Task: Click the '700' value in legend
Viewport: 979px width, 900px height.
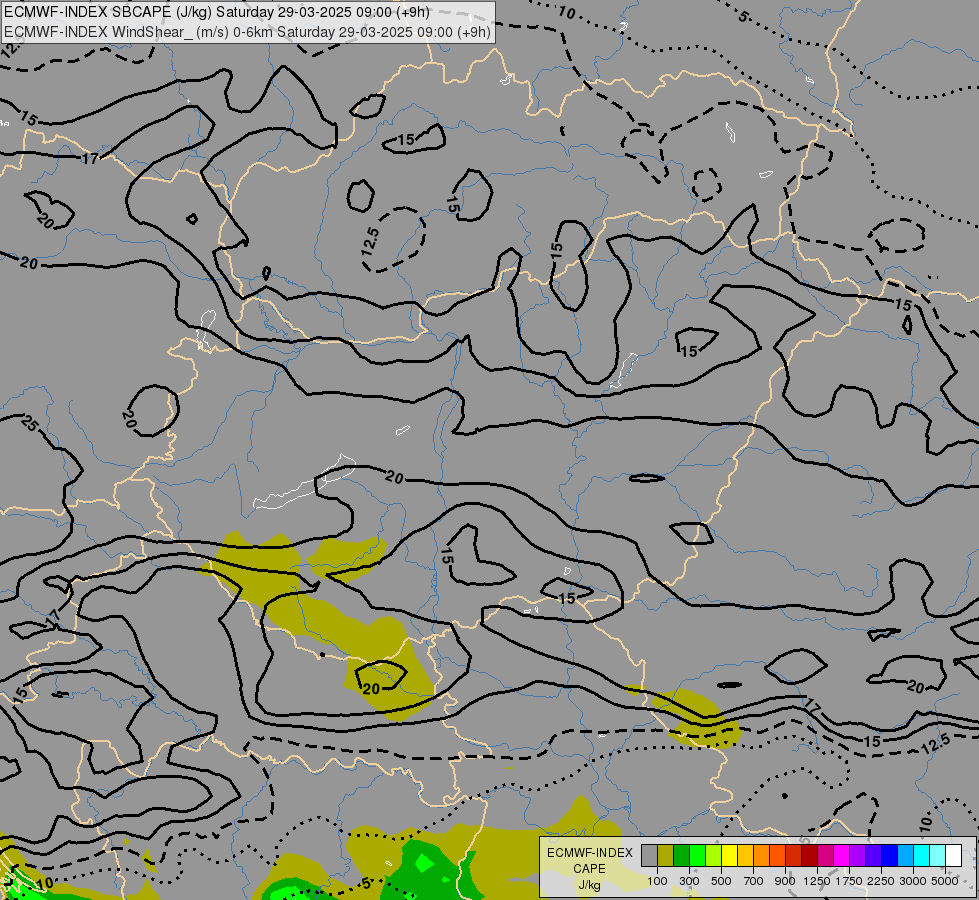Action: click(754, 881)
